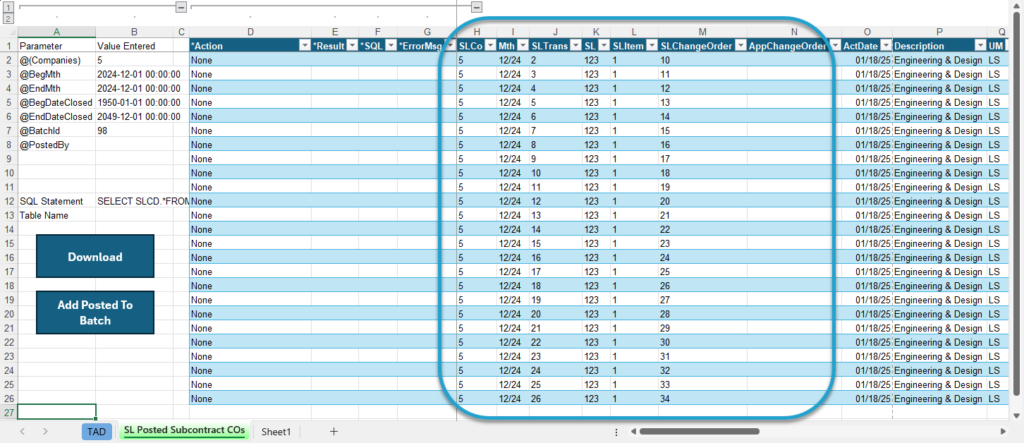Click the @(Companies) parameter cell

click(x=57, y=60)
